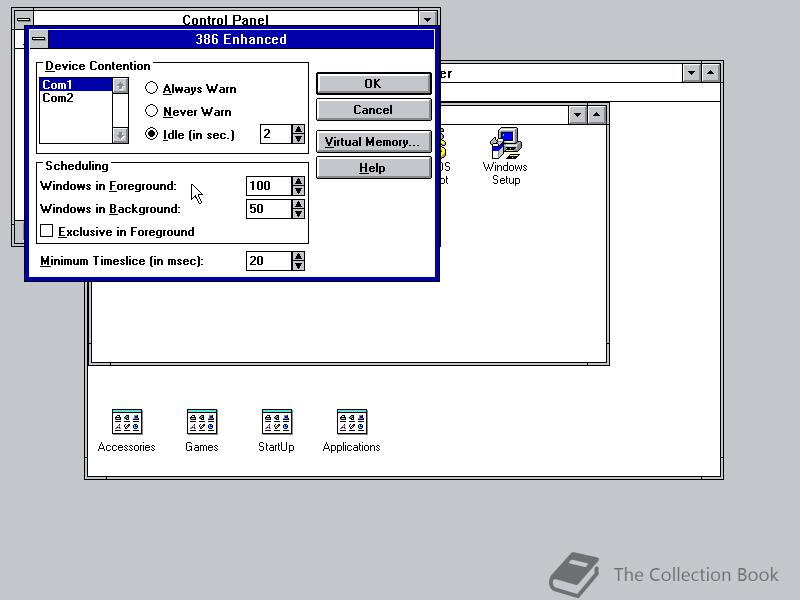Decrease Windows in Foreground value
The width and height of the screenshot is (800, 600).
tap(298, 190)
